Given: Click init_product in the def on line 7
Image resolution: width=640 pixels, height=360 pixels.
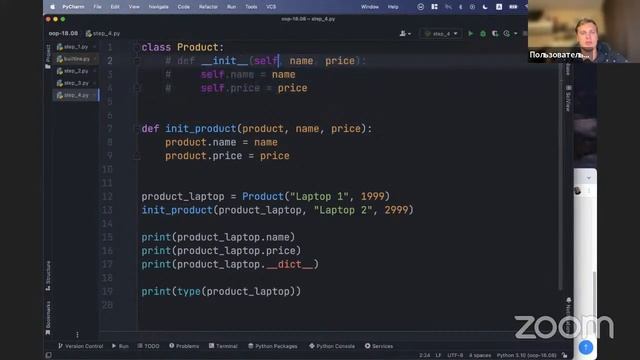Looking at the screenshot, I should pos(200,129).
